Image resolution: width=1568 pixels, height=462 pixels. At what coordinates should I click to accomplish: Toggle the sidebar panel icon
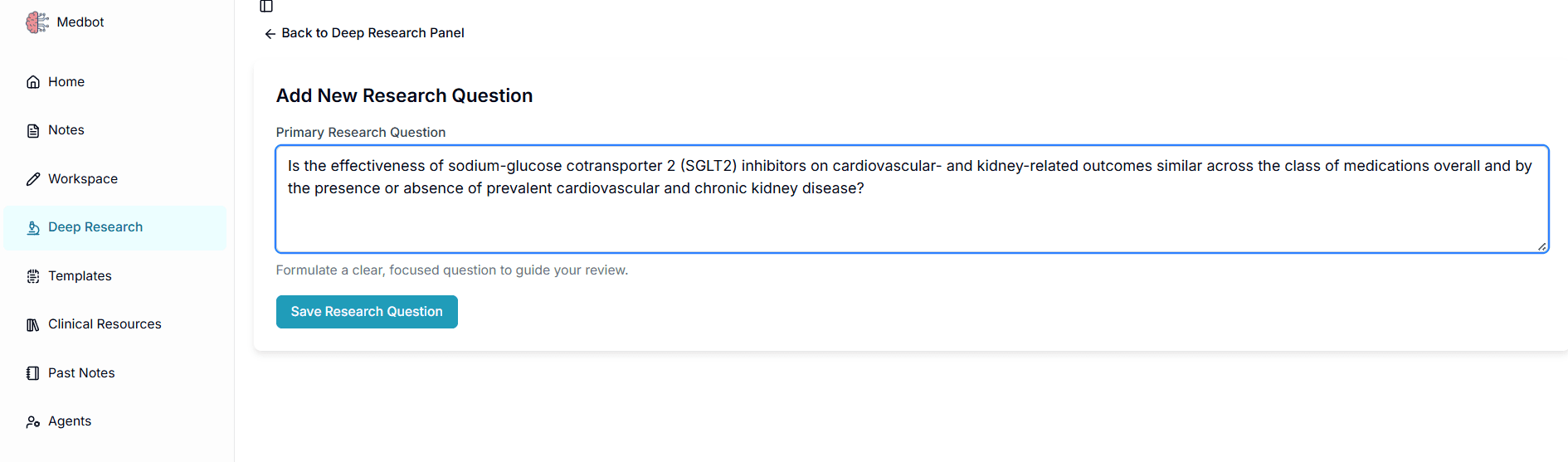pyautogui.click(x=266, y=7)
